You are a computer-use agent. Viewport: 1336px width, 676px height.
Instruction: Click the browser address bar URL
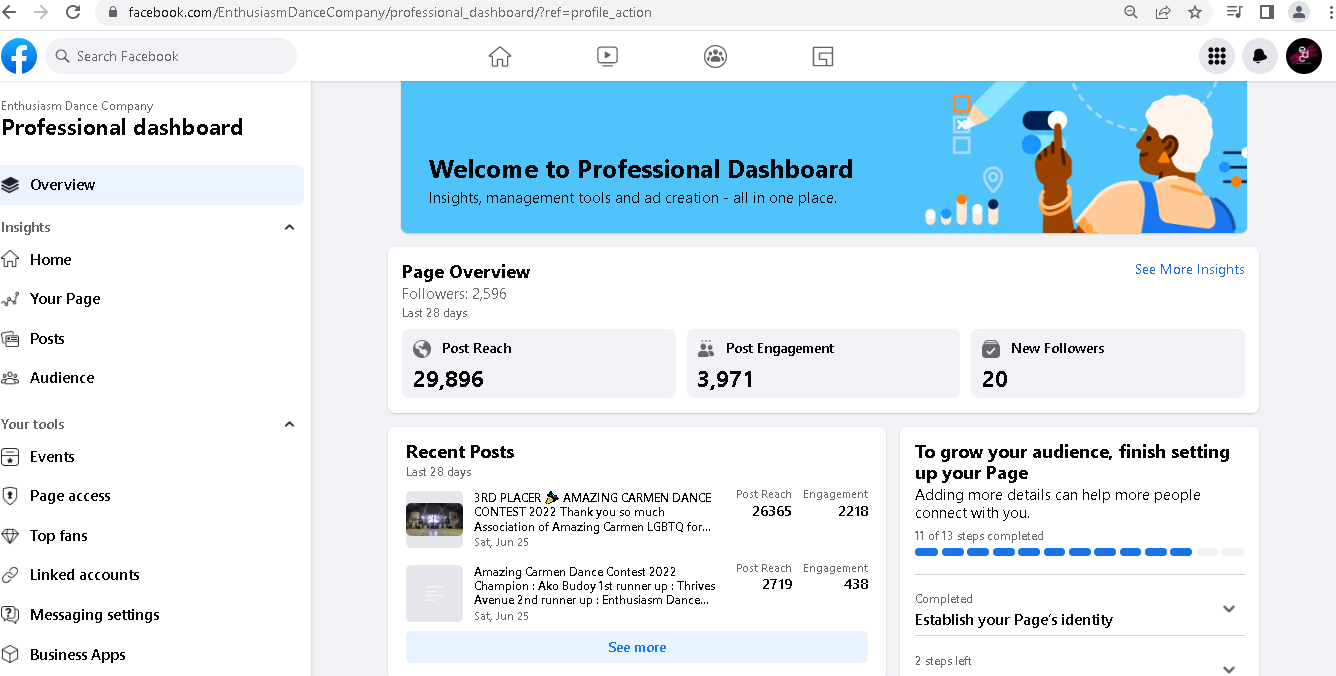(390, 13)
